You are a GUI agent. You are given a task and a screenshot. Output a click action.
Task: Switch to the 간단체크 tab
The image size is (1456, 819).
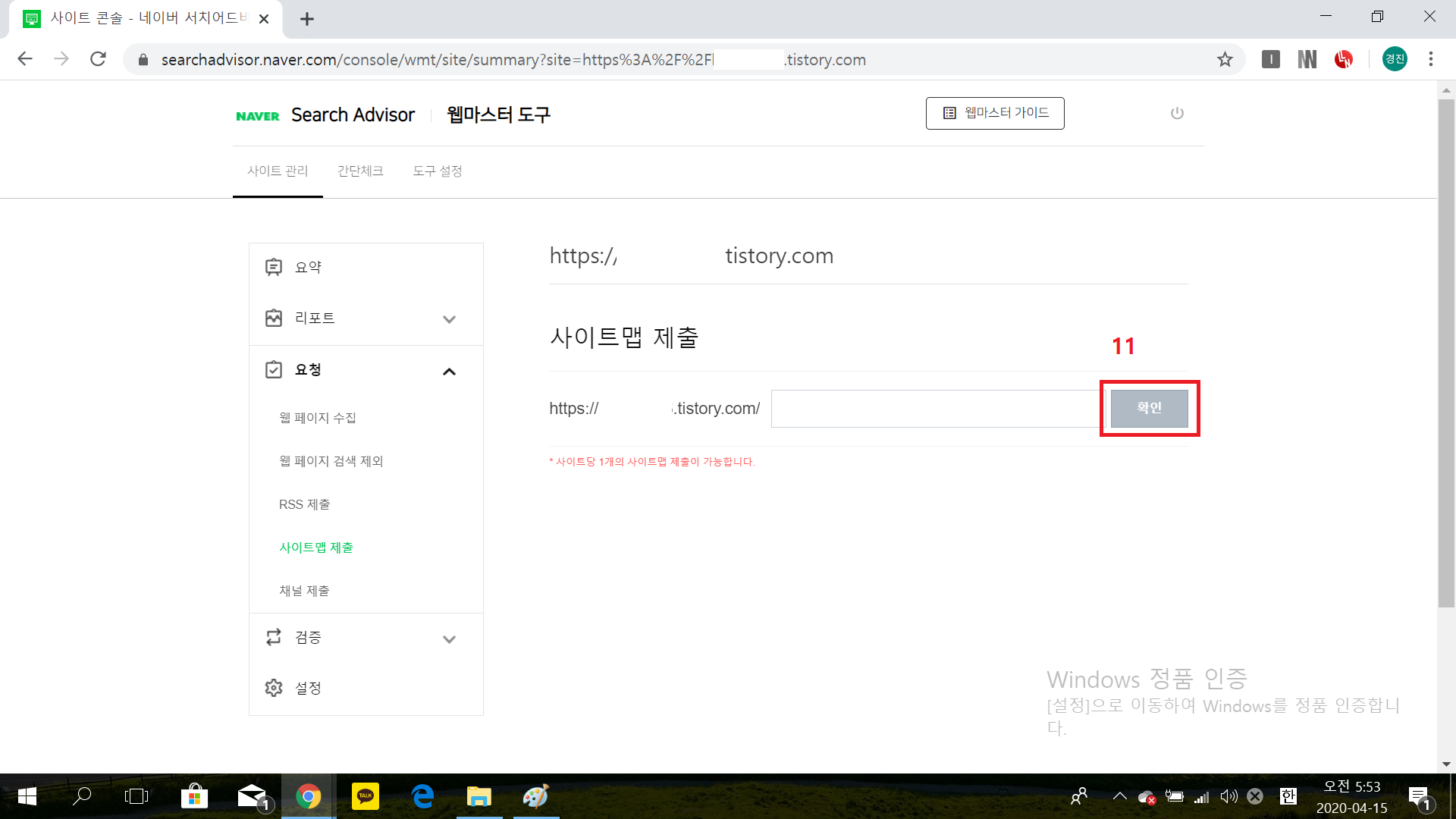pyautogui.click(x=360, y=171)
